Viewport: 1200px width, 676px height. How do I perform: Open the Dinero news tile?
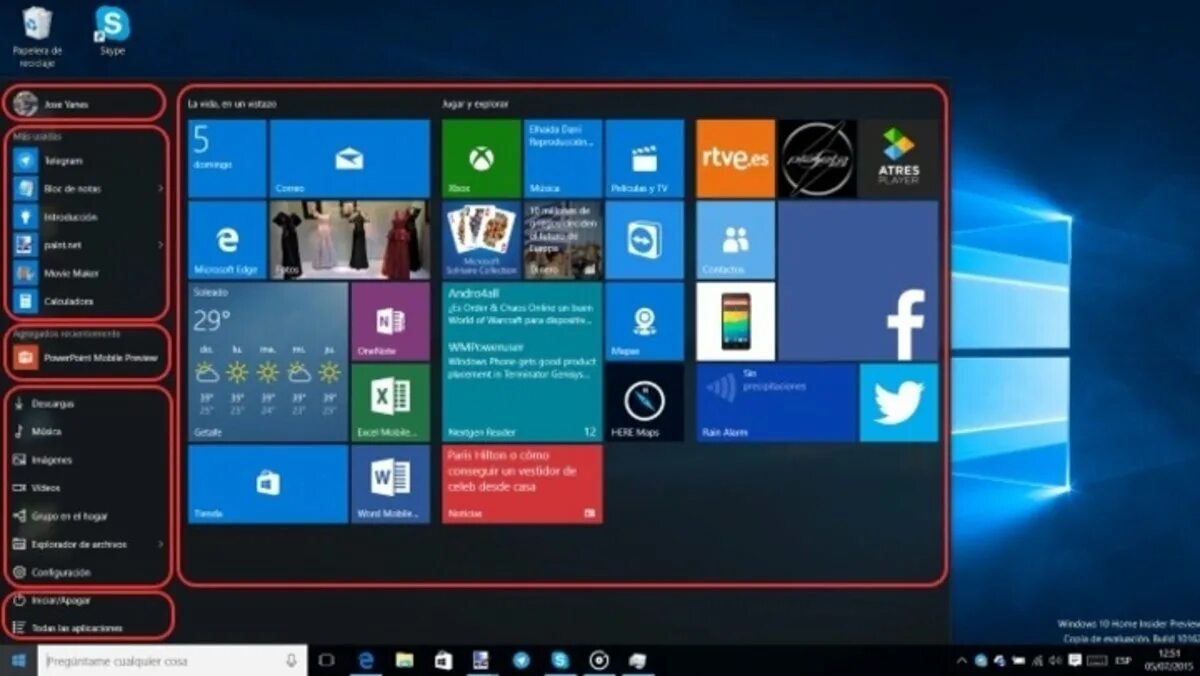coord(563,240)
